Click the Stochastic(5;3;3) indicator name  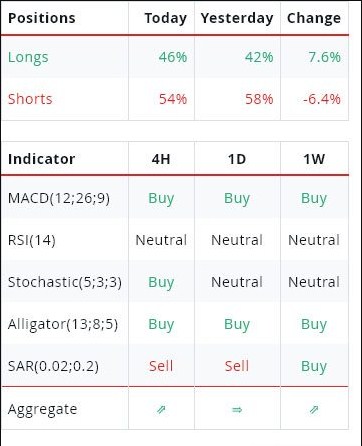pos(65,282)
